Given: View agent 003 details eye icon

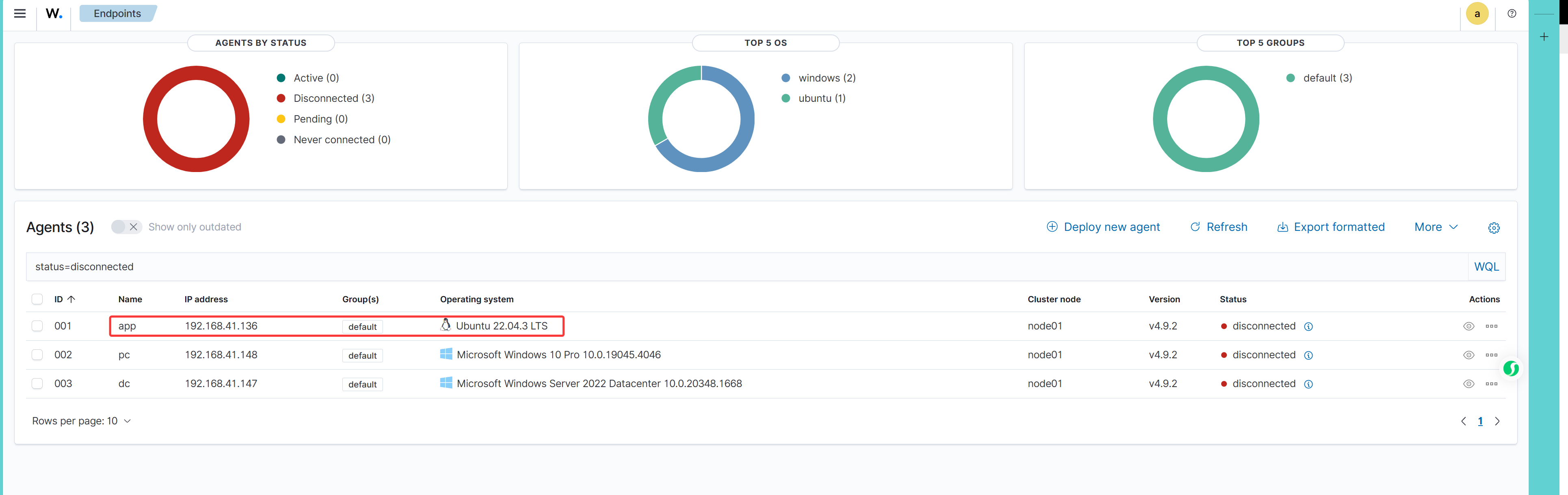Looking at the screenshot, I should pos(1468,384).
